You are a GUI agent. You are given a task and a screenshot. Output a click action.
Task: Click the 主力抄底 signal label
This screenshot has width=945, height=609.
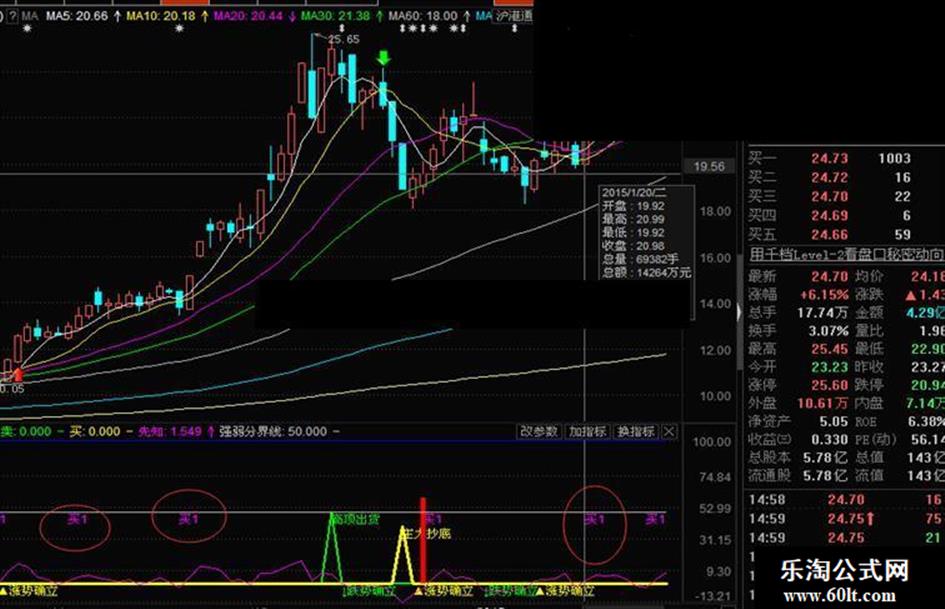(x=426, y=534)
